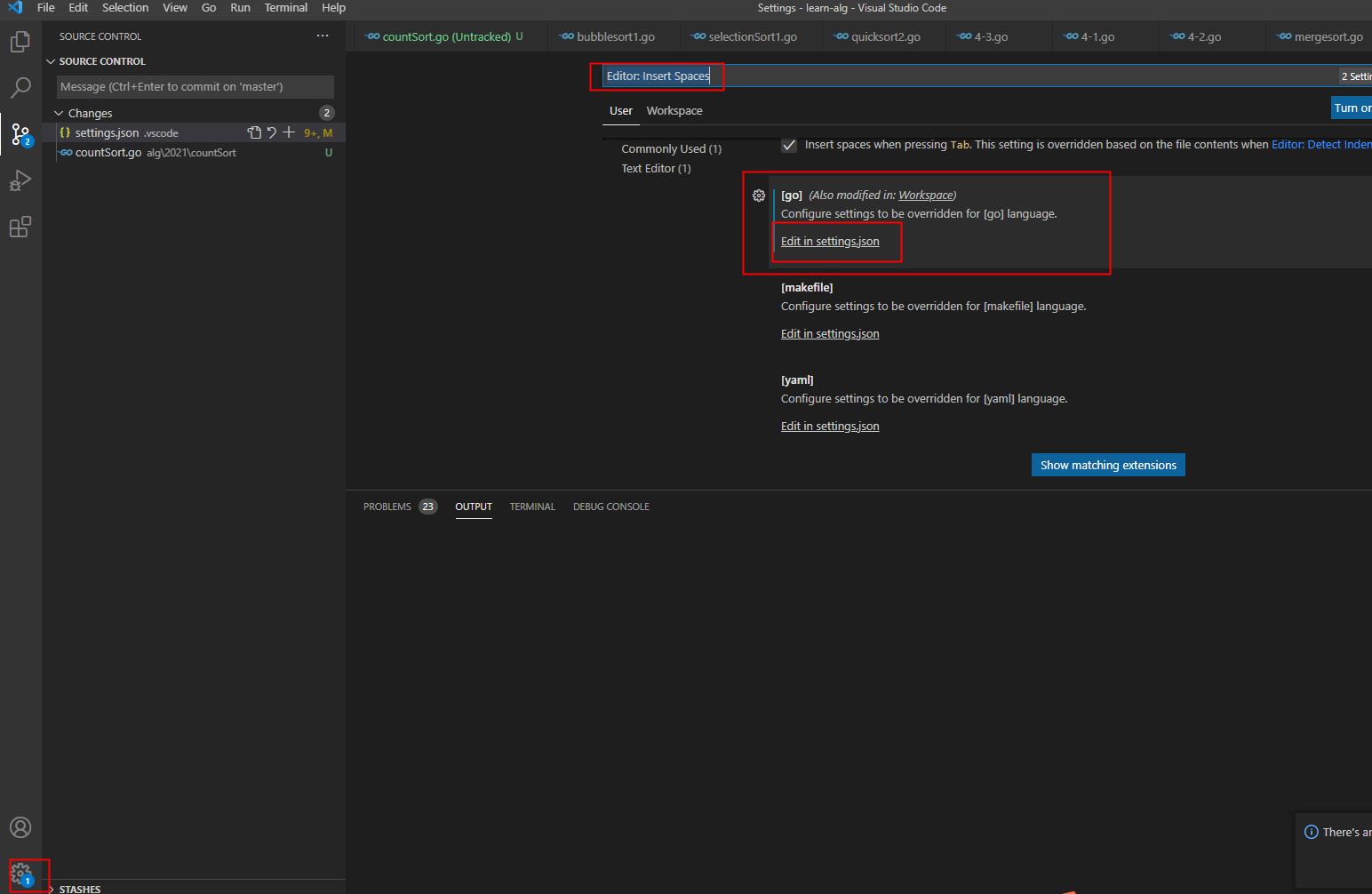Click Show matching extensions button

coord(1108,465)
